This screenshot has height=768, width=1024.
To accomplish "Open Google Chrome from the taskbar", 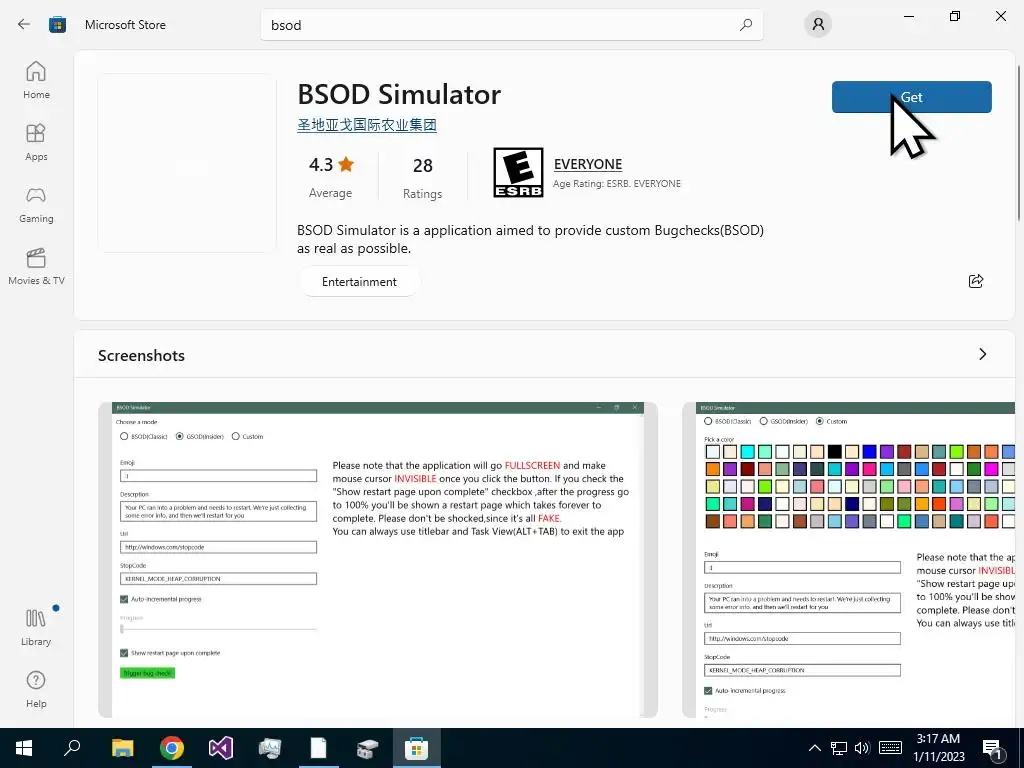I will point(172,748).
